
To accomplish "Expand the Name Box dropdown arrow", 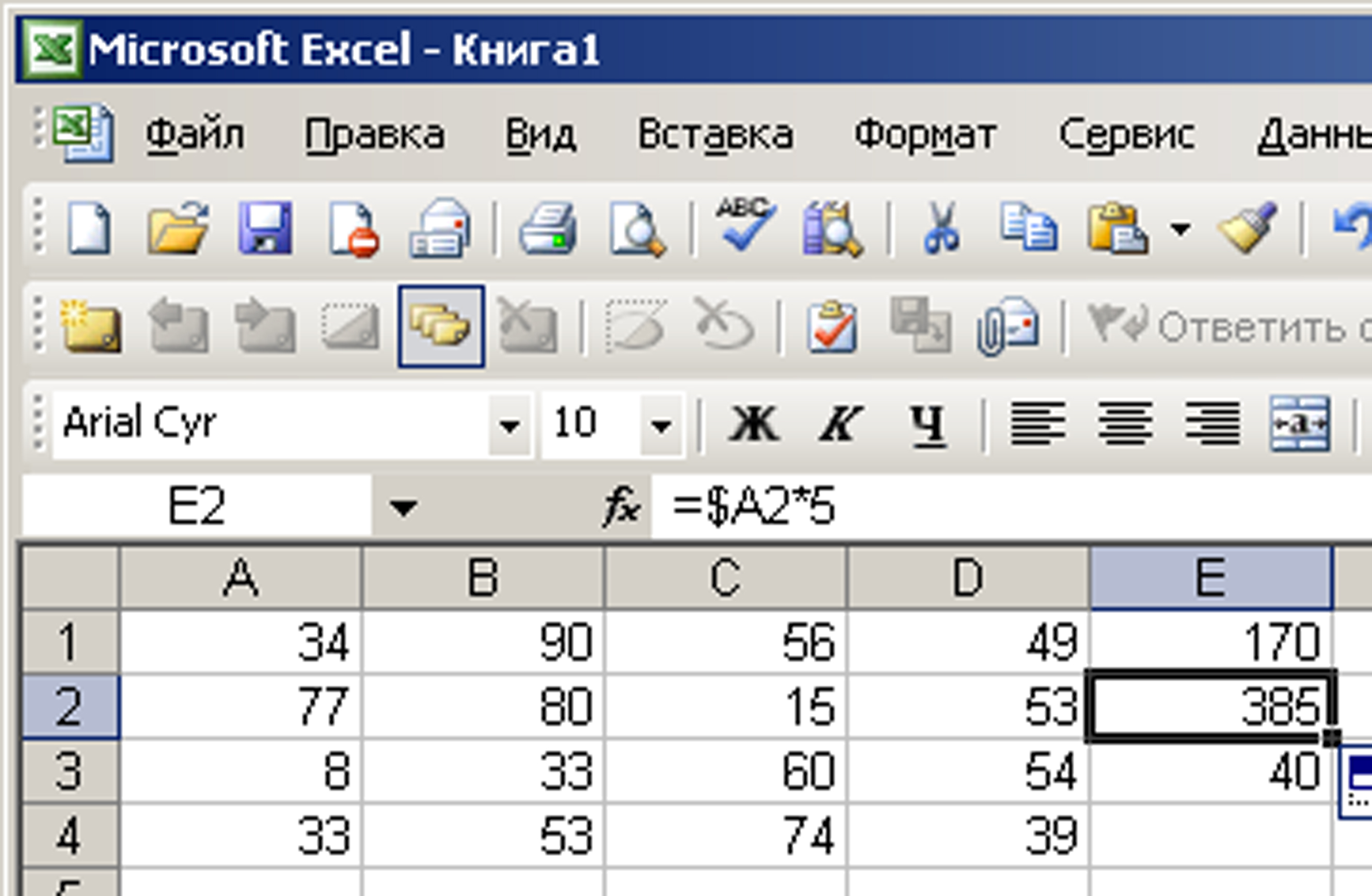I will pyautogui.click(x=403, y=507).
